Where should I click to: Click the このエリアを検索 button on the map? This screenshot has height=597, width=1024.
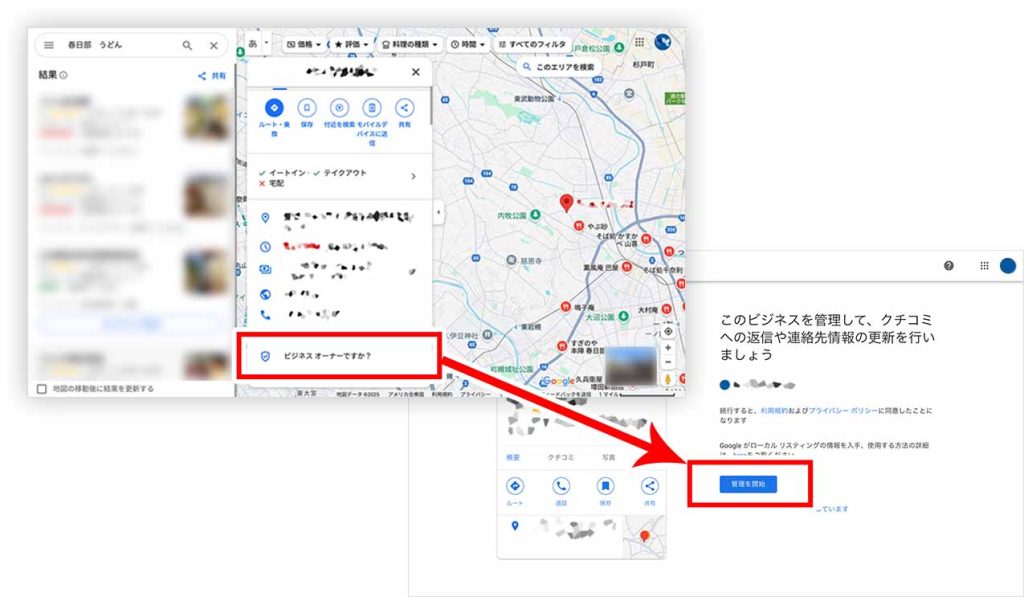[559, 67]
